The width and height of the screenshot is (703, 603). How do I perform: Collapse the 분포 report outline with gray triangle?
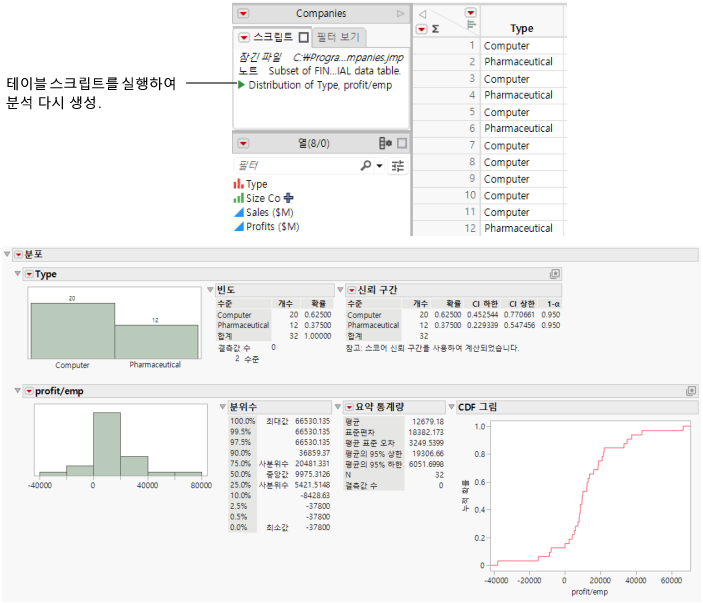[x=7, y=254]
